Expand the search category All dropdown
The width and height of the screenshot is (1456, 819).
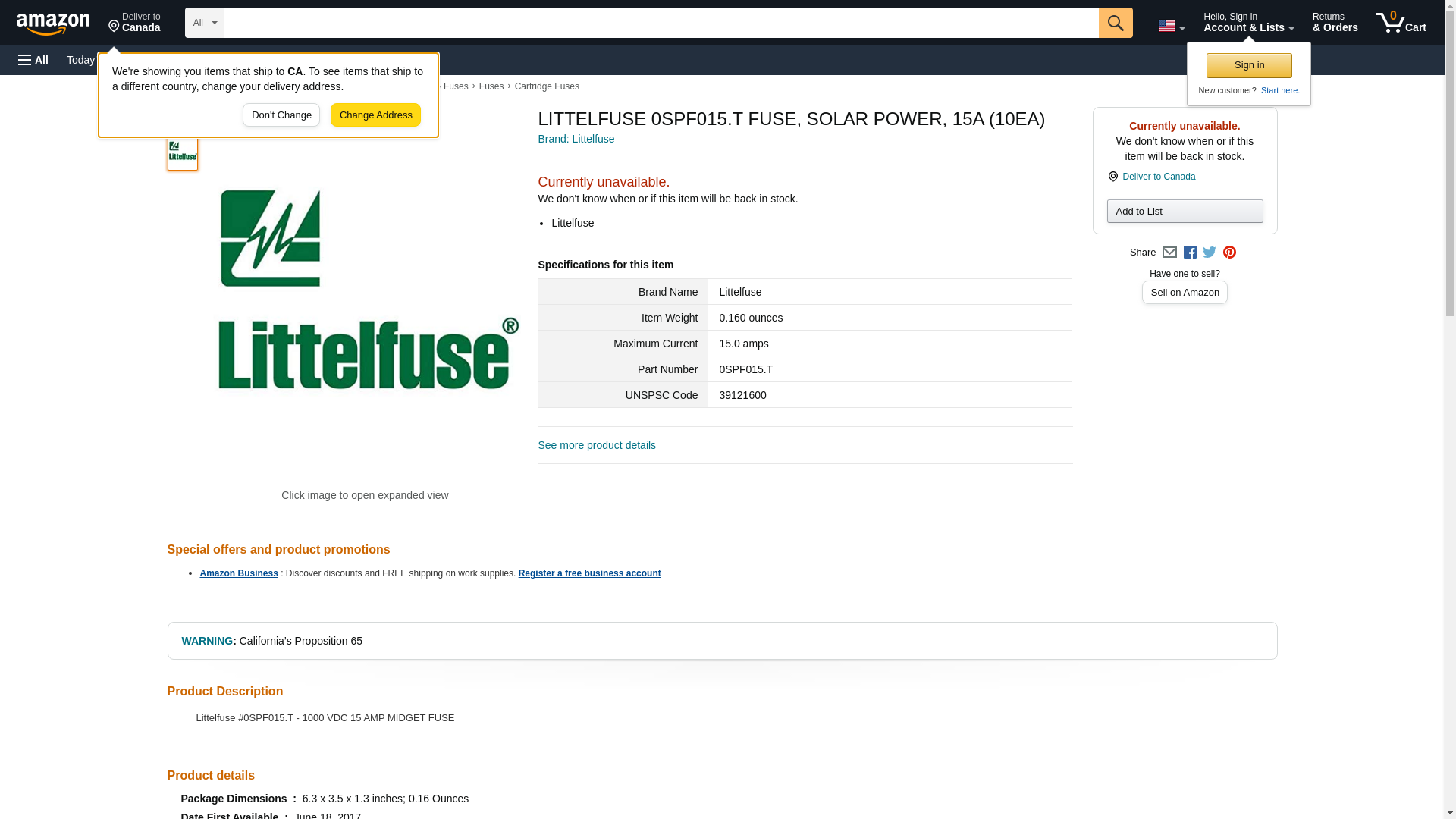click(204, 23)
